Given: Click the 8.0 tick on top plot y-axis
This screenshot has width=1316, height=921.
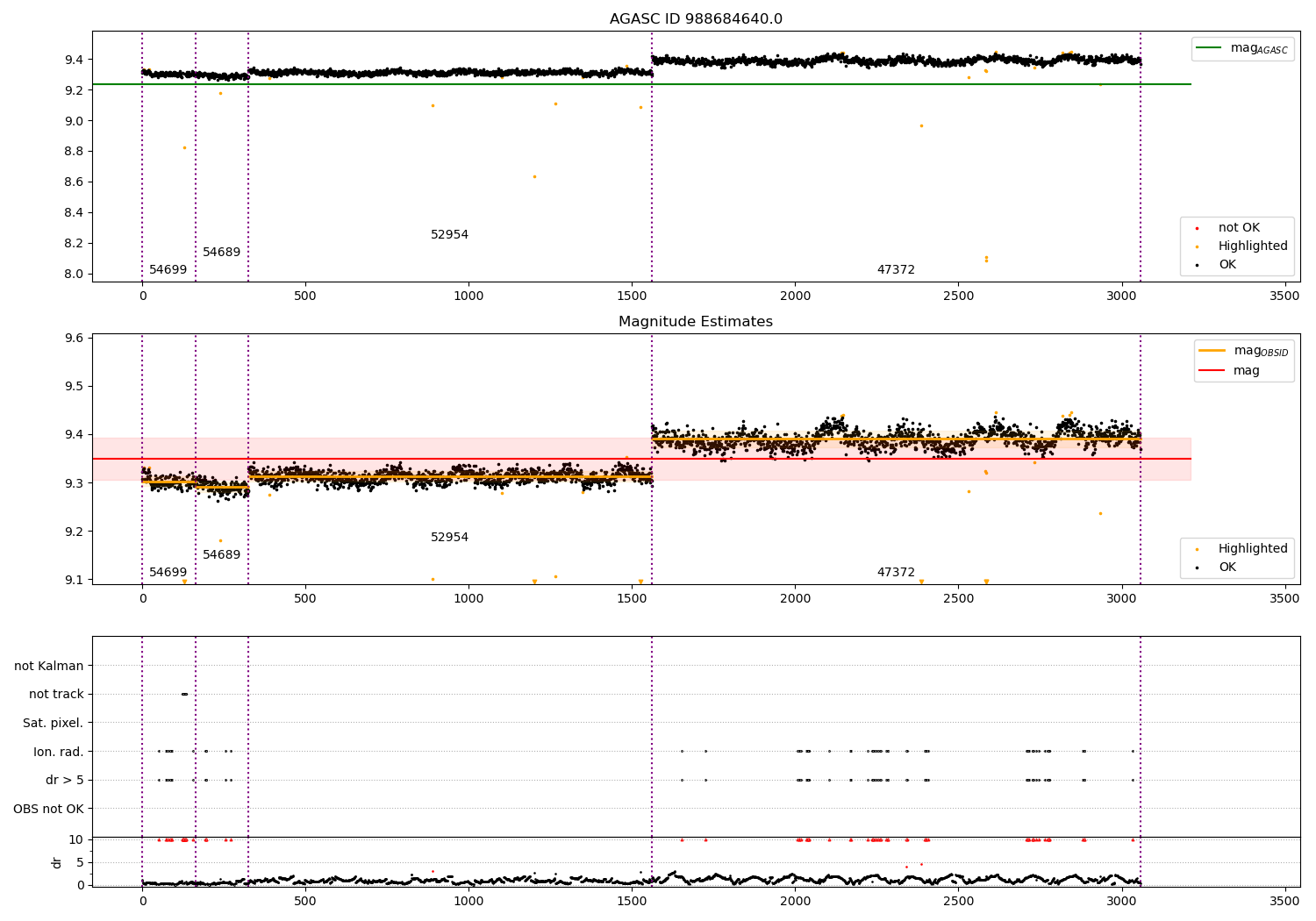Looking at the screenshot, I should 74,275.
